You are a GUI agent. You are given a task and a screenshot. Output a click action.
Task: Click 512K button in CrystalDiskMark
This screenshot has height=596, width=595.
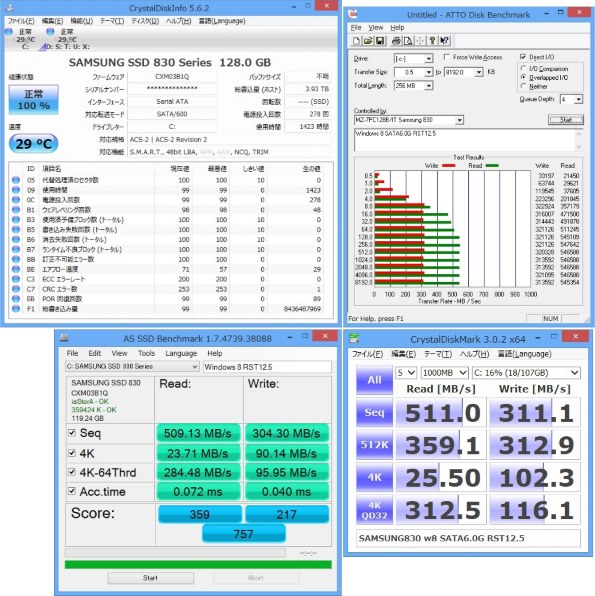pos(374,445)
